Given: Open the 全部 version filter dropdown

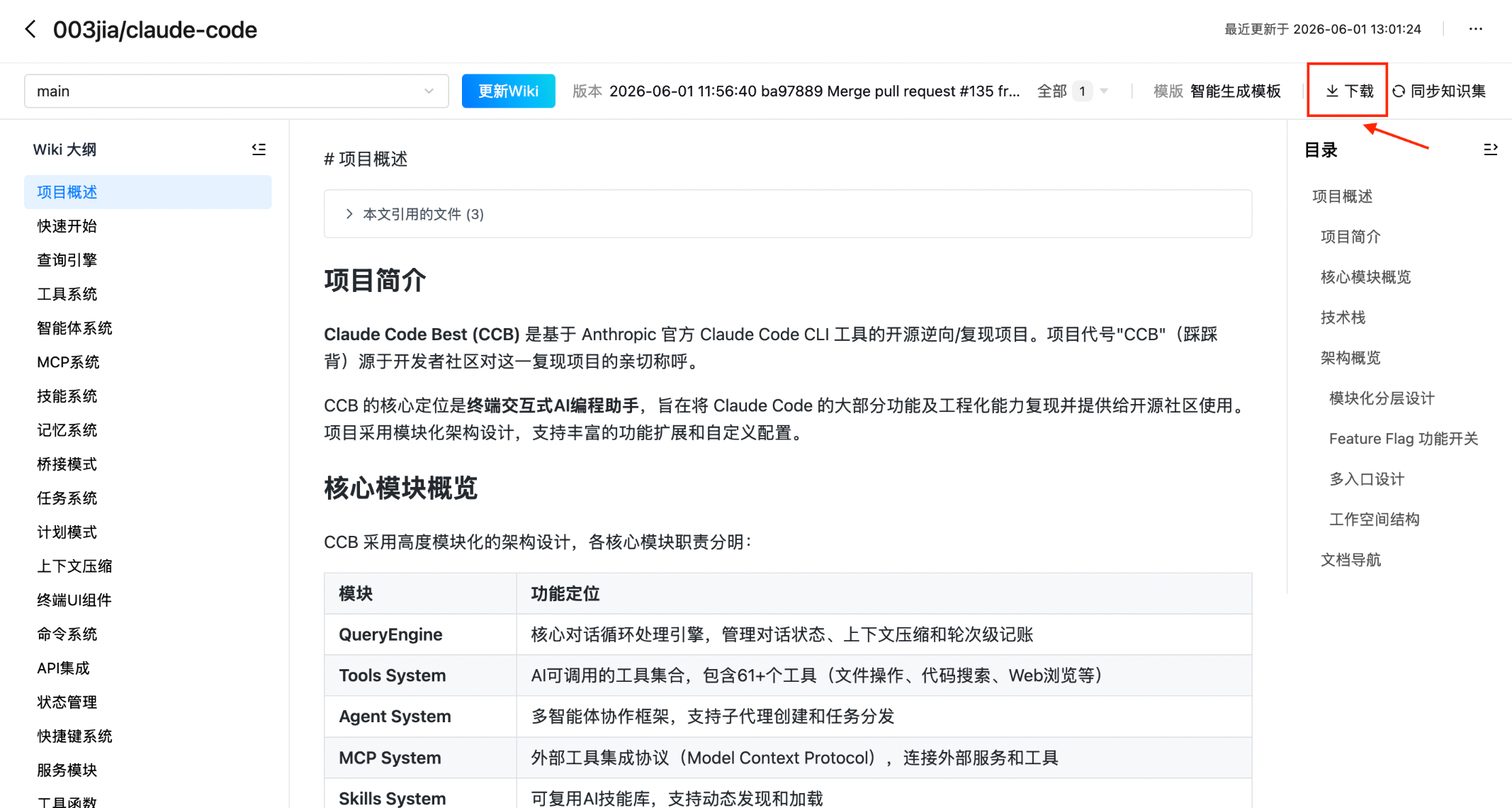Looking at the screenshot, I should [1072, 91].
